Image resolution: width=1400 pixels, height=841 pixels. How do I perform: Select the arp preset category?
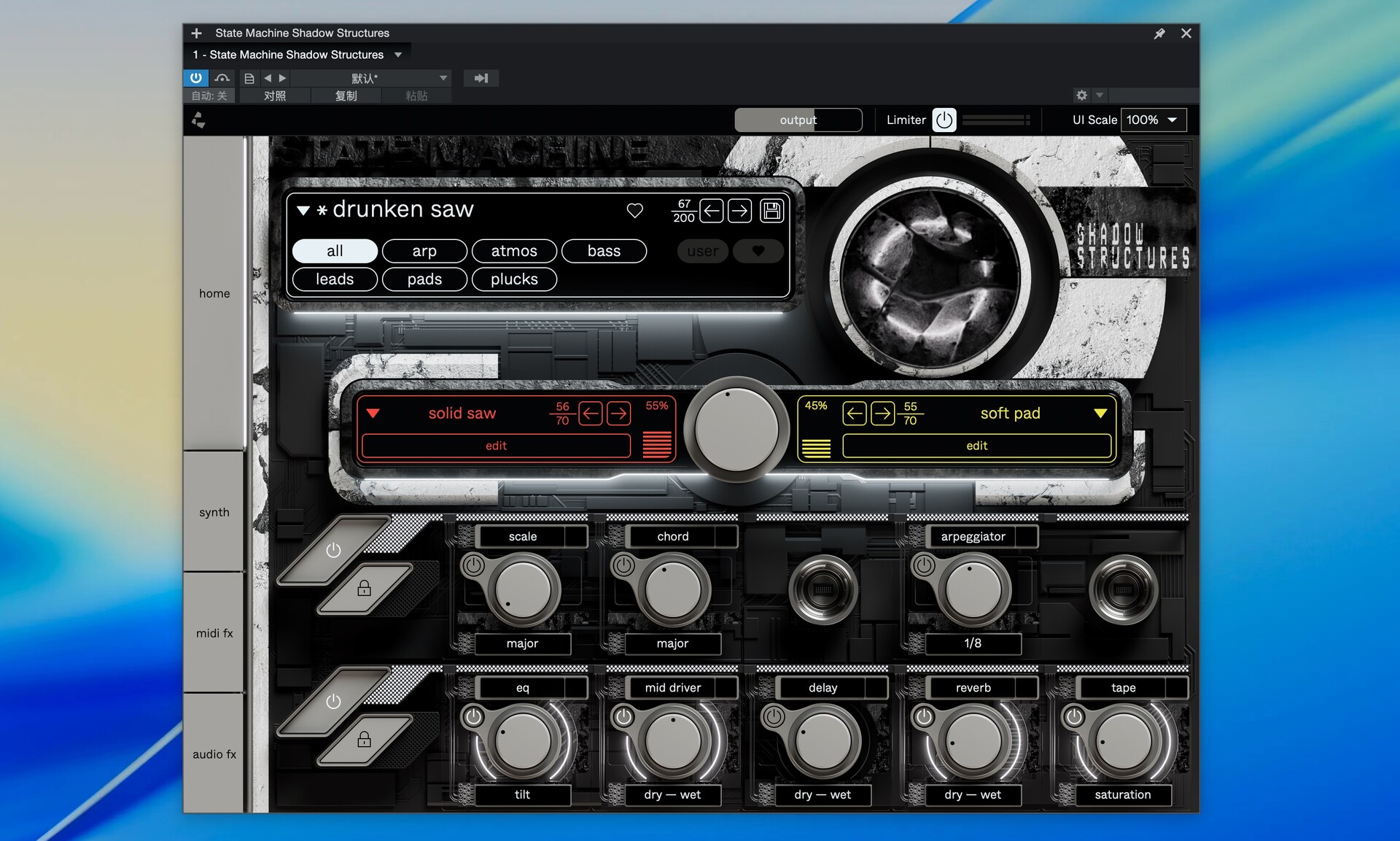(424, 251)
